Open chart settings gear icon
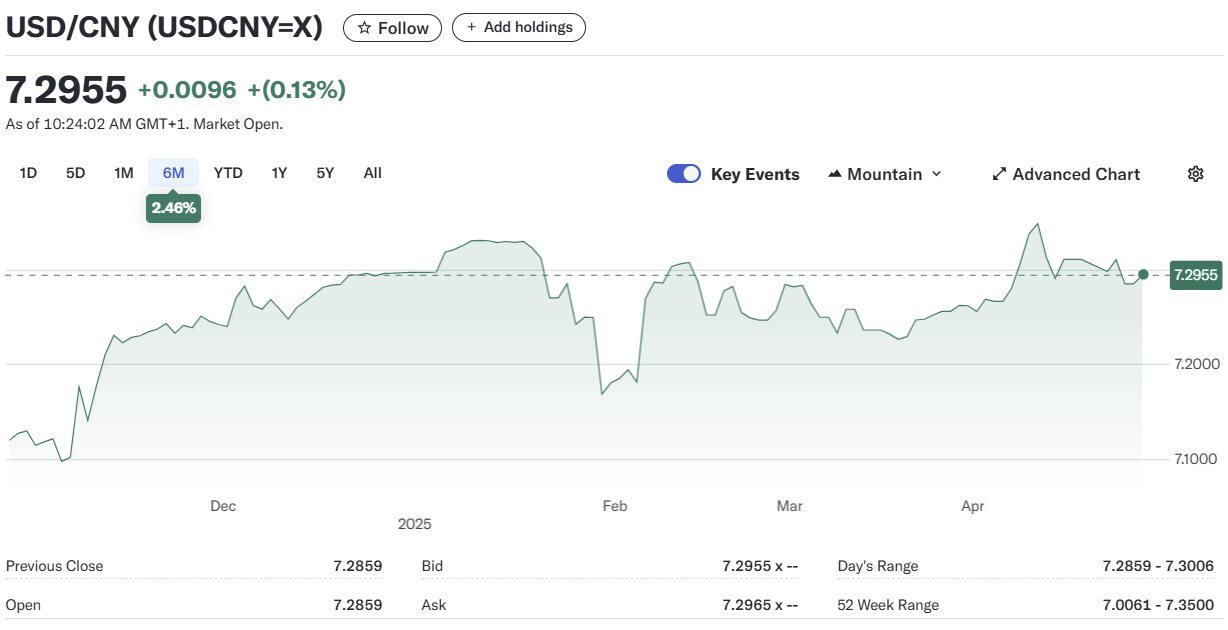The image size is (1228, 630). (1195, 174)
